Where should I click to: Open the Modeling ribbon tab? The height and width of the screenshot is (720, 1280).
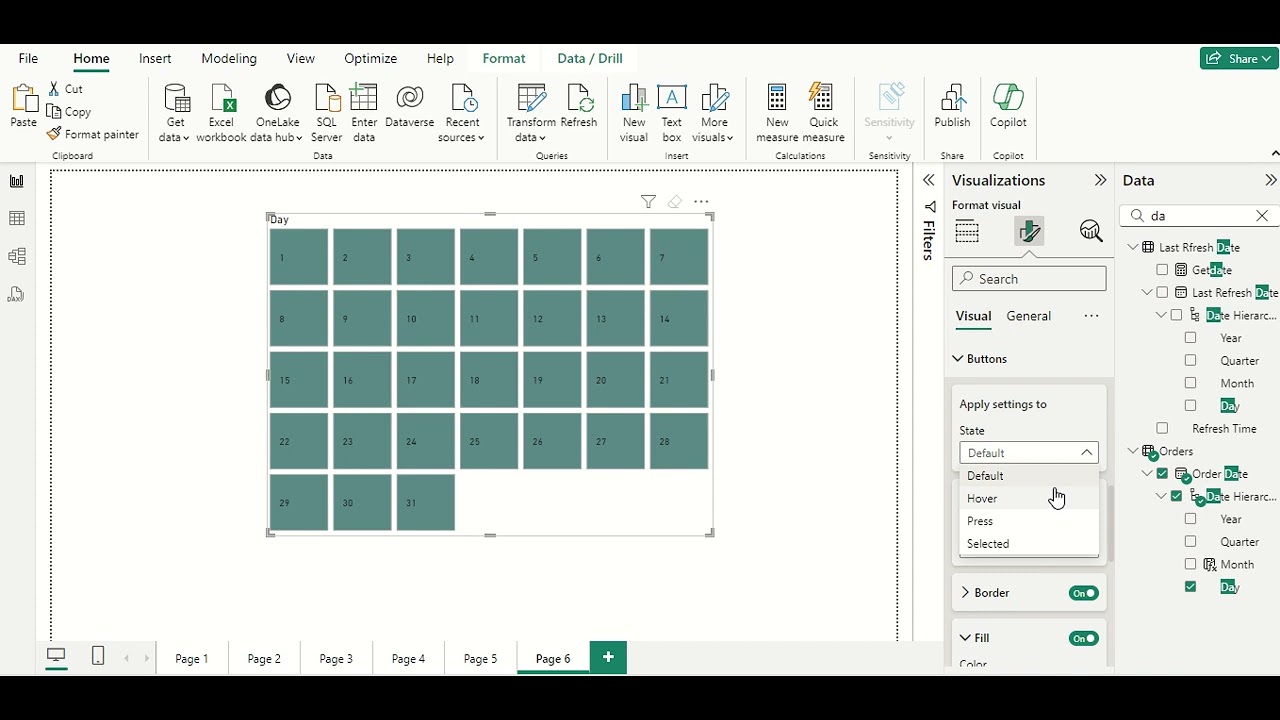(x=229, y=59)
